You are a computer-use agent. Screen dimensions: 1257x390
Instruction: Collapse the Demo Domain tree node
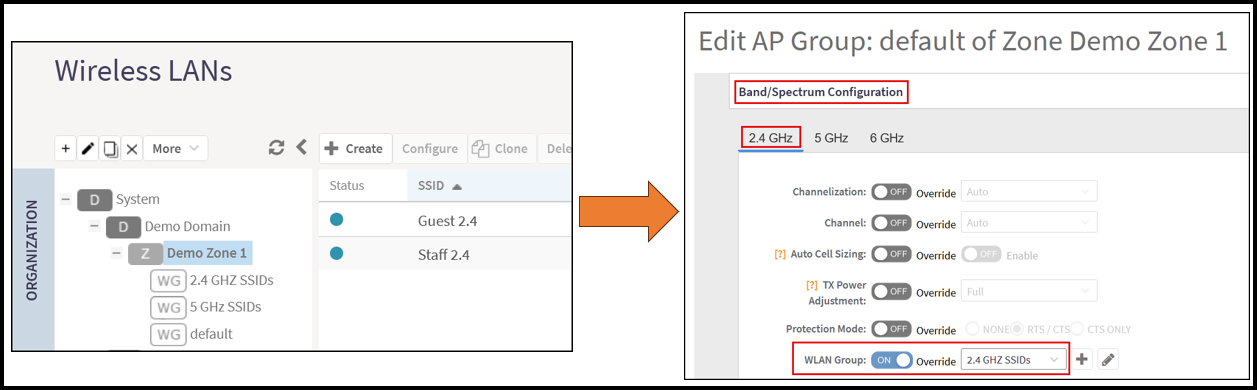tap(94, 227)
